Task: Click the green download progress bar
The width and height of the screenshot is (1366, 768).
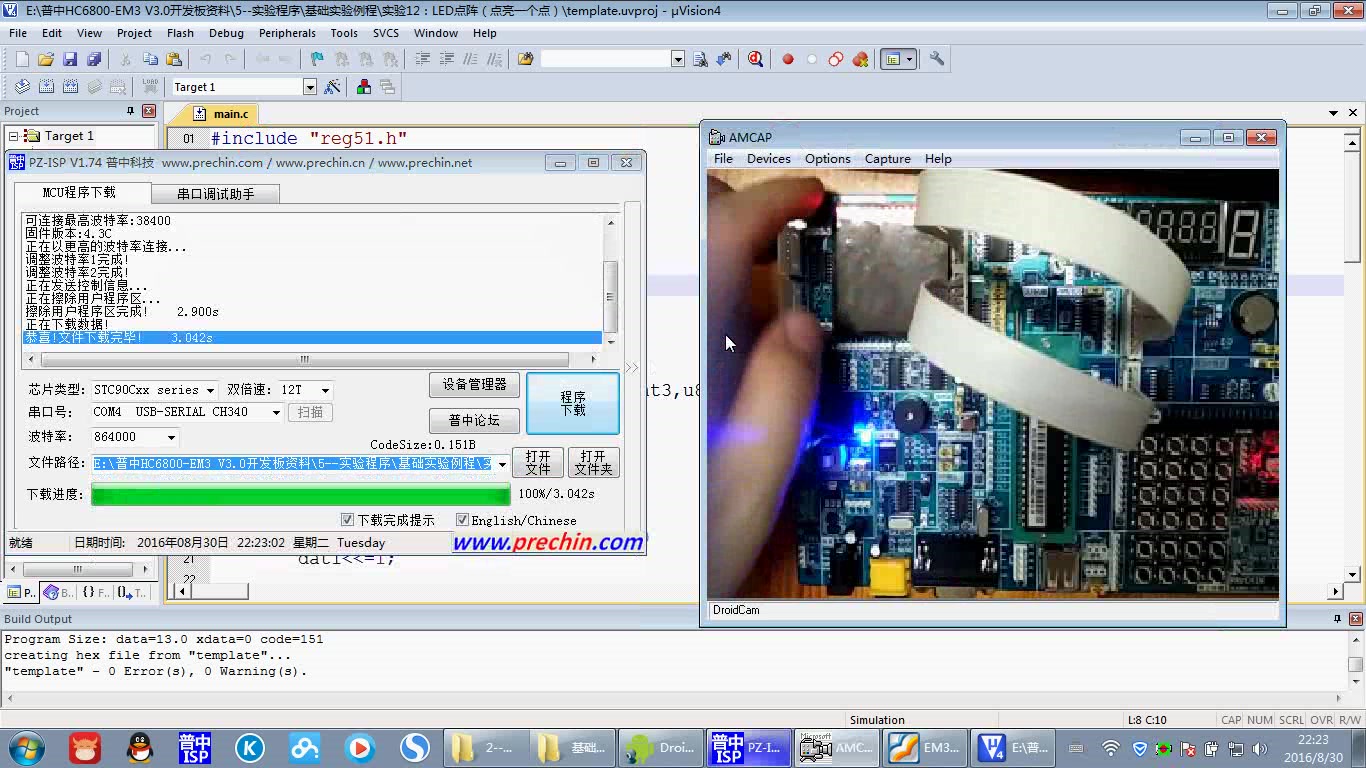Action: pyautogui.click(x=301, y=494)
